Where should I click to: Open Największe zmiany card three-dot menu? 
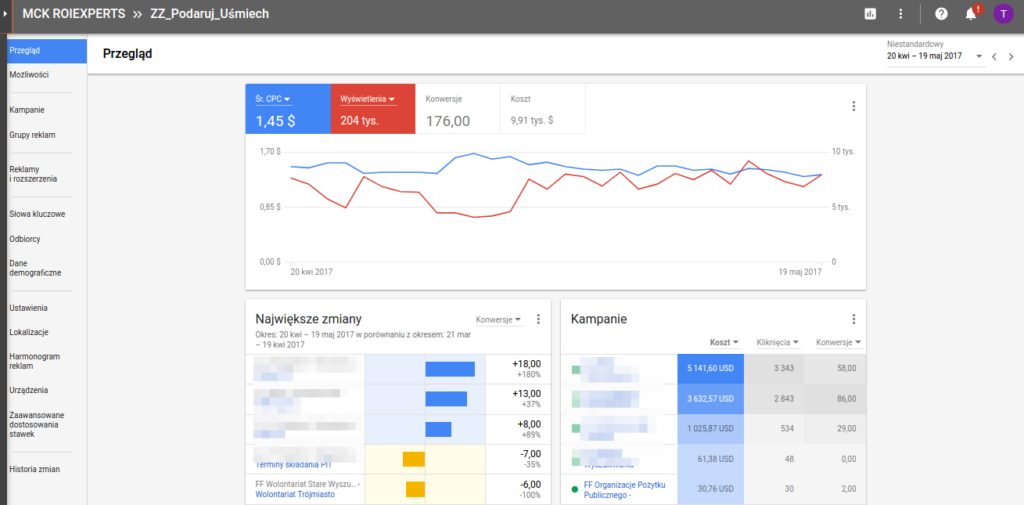pyautogui.click(x=538, y=319)
